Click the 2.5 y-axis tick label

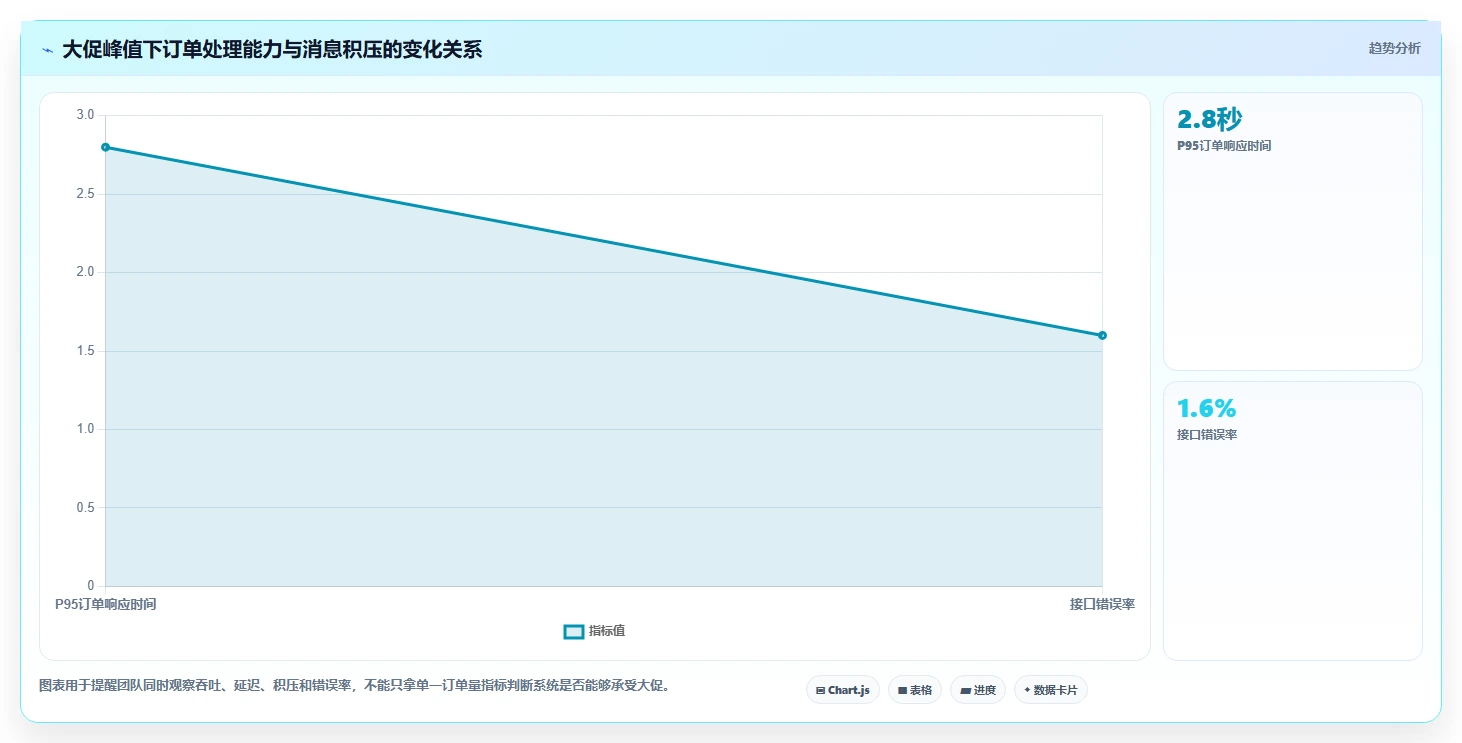click(x=85, y=194)
